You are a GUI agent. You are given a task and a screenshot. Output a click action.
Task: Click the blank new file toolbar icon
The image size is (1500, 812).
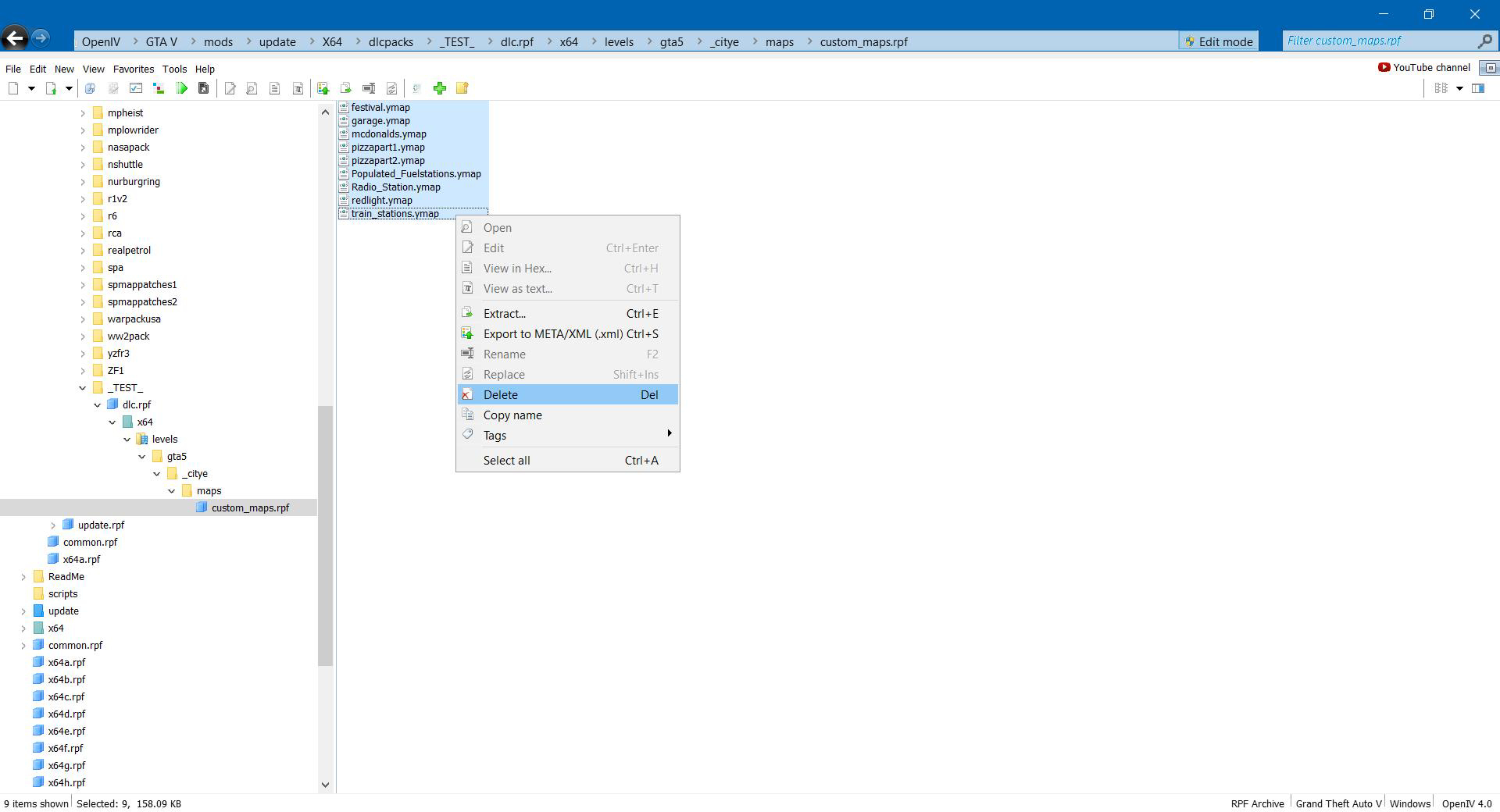13,88
